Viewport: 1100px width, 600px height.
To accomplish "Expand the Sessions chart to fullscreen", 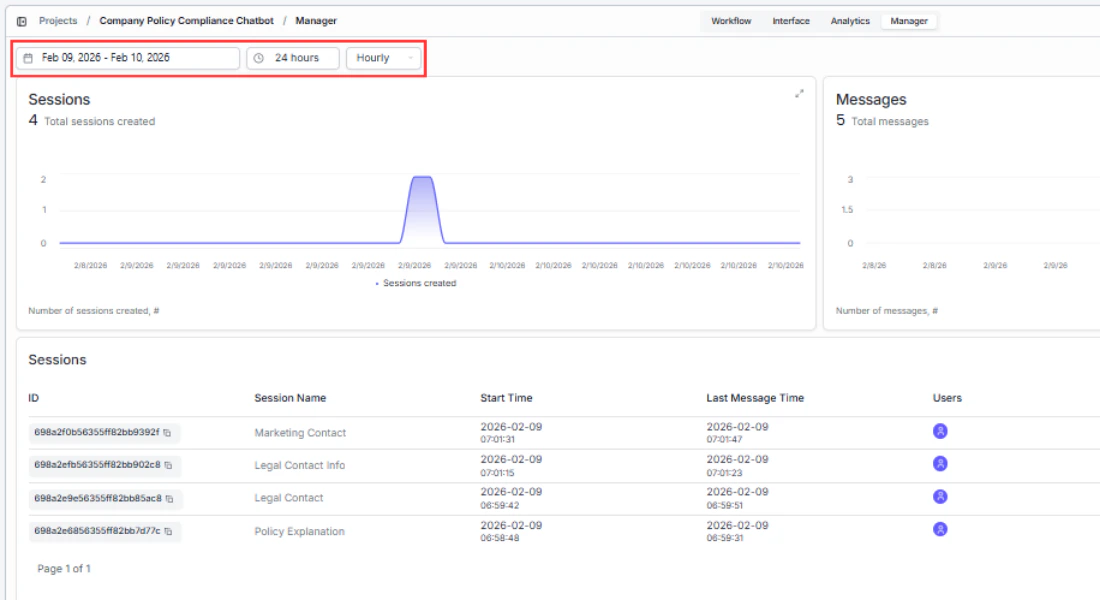I will tap(799, 92).
